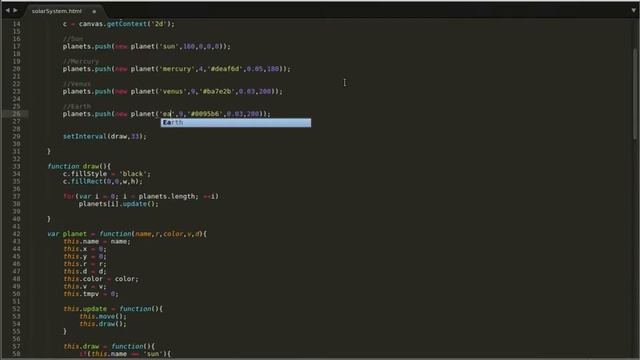Click the this.v = v line

click(84, 287)
